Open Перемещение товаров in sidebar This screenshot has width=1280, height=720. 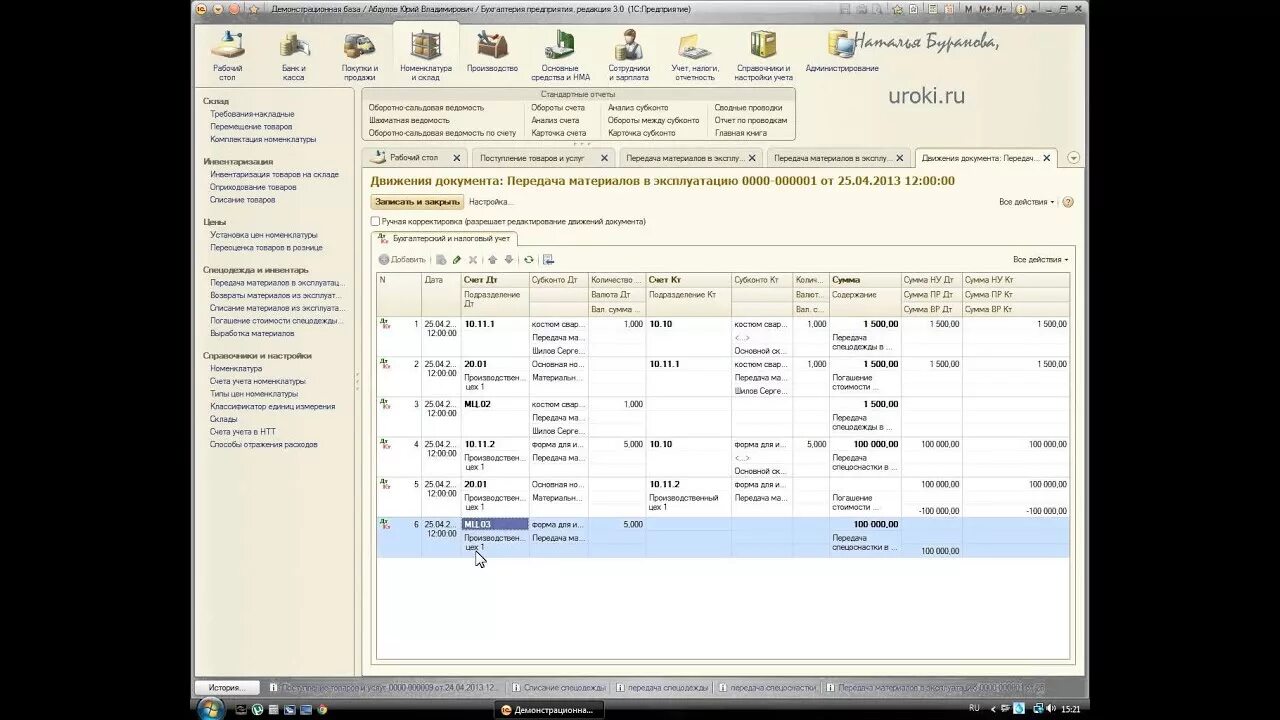click(x=251, y=127)
